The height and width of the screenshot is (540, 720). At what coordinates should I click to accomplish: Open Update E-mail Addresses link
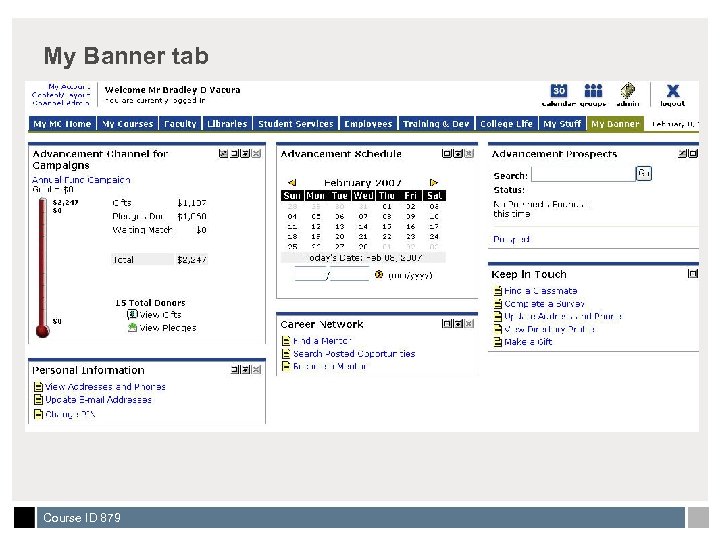pyautogui.click(x=98, y=399)
